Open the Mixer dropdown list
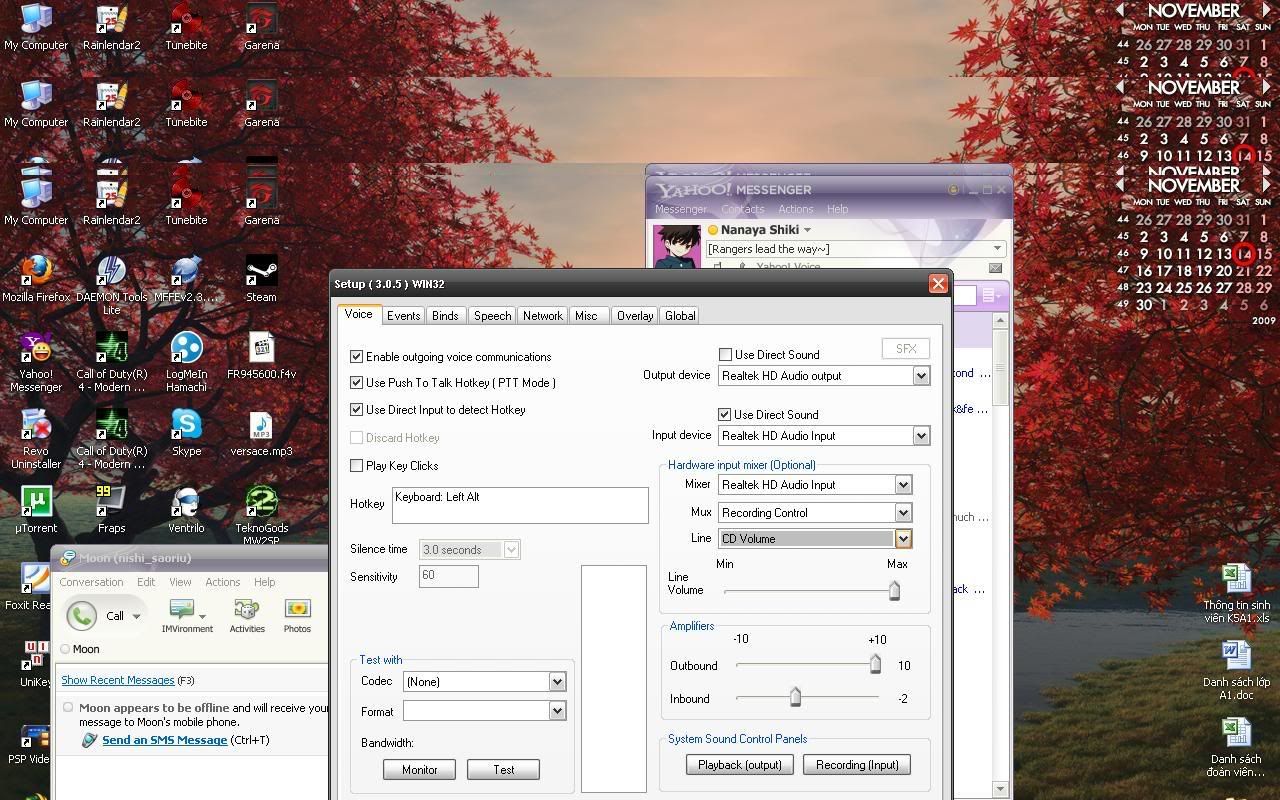1280x800 pixels. (903, 484)
